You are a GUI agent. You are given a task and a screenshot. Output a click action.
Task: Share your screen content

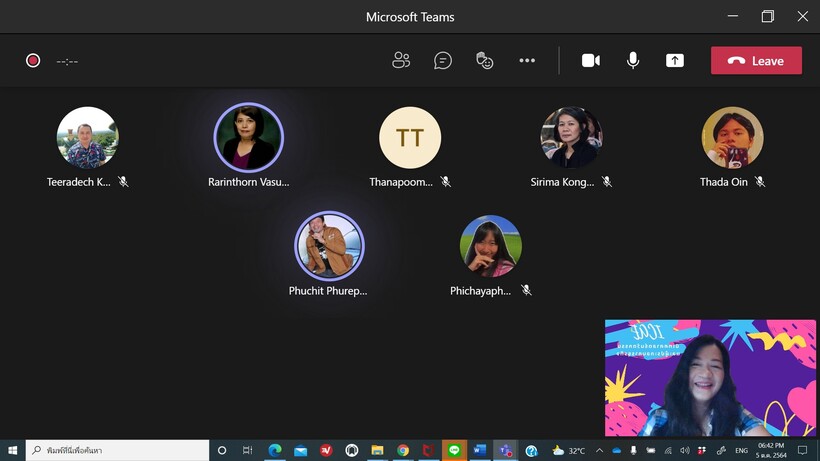tap(675, 61)
